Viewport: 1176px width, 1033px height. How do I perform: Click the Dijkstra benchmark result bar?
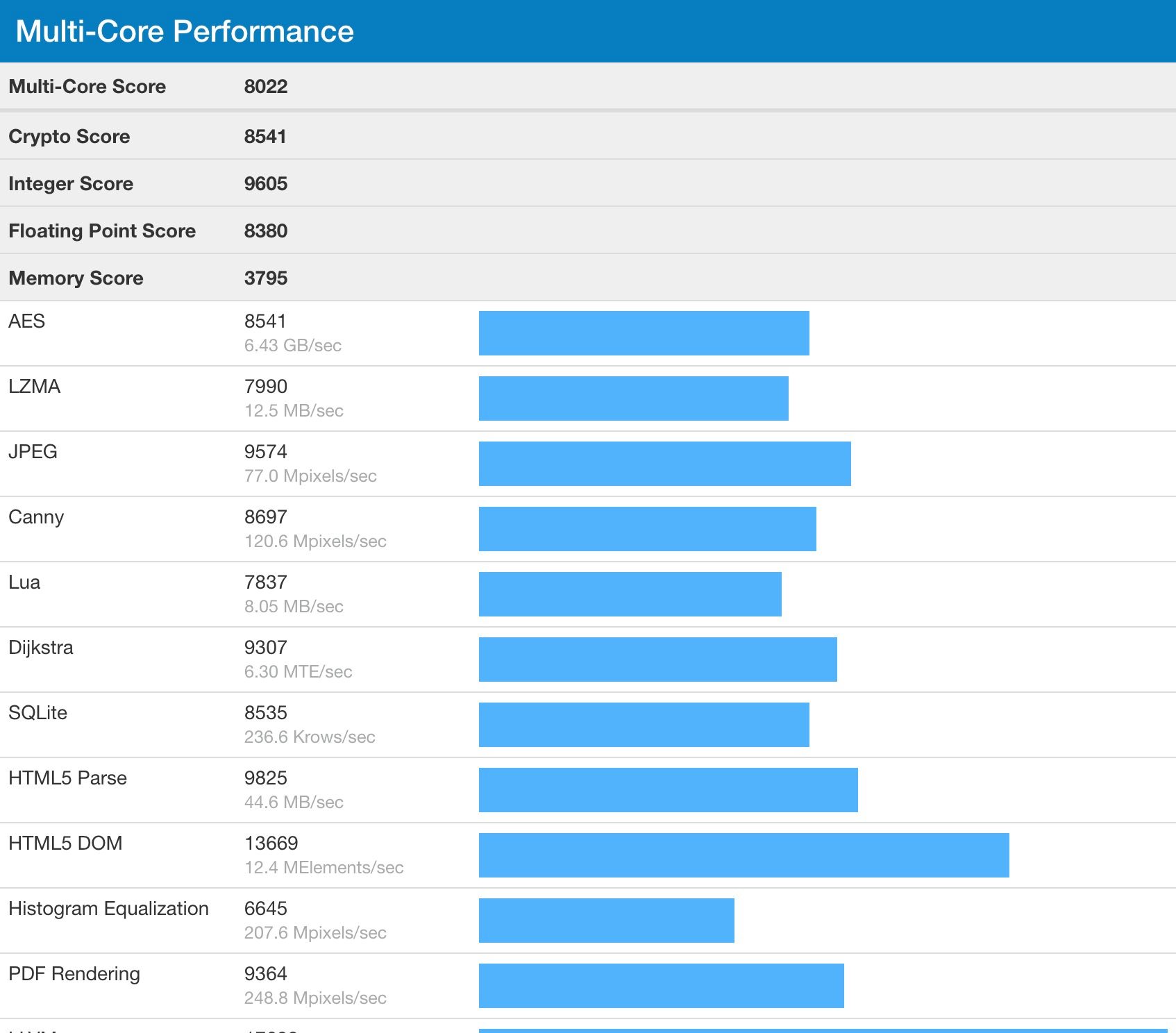point(657,660)
